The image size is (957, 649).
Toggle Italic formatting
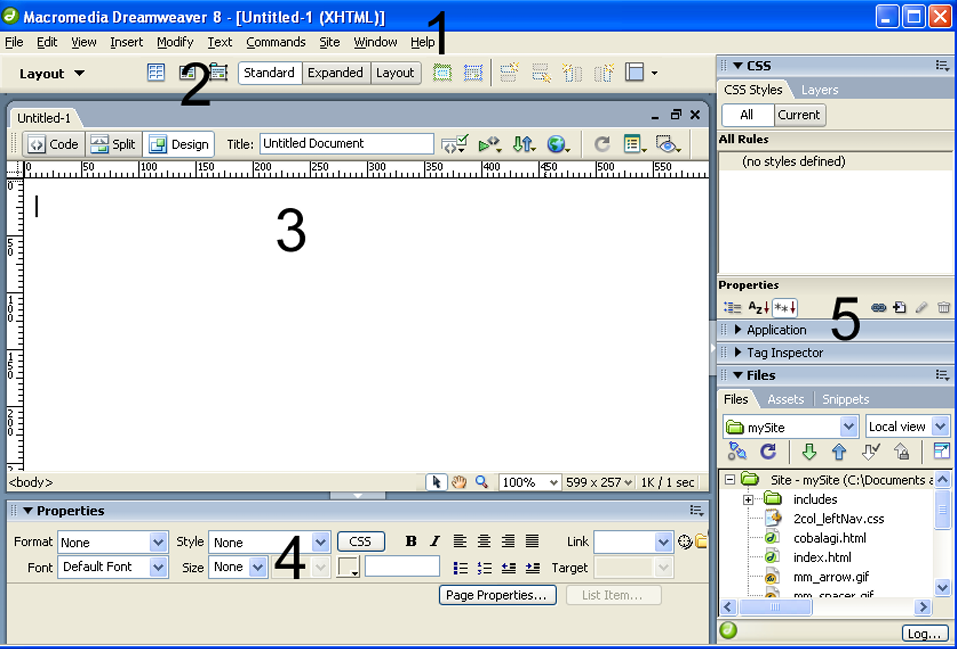[435, 542]
